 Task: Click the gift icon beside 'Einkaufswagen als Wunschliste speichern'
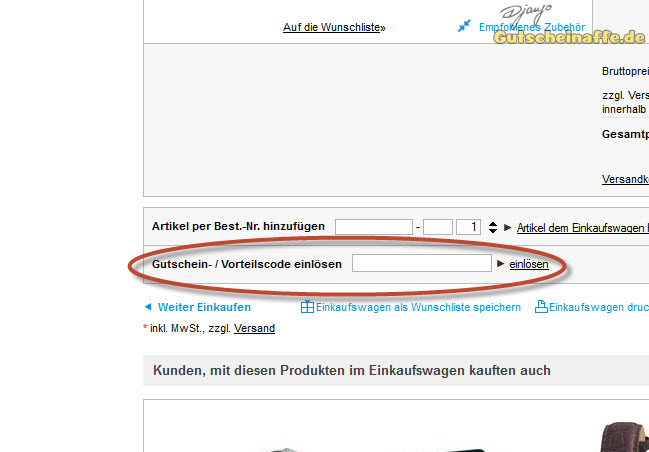pyautogui.click(x=308, y=308)
